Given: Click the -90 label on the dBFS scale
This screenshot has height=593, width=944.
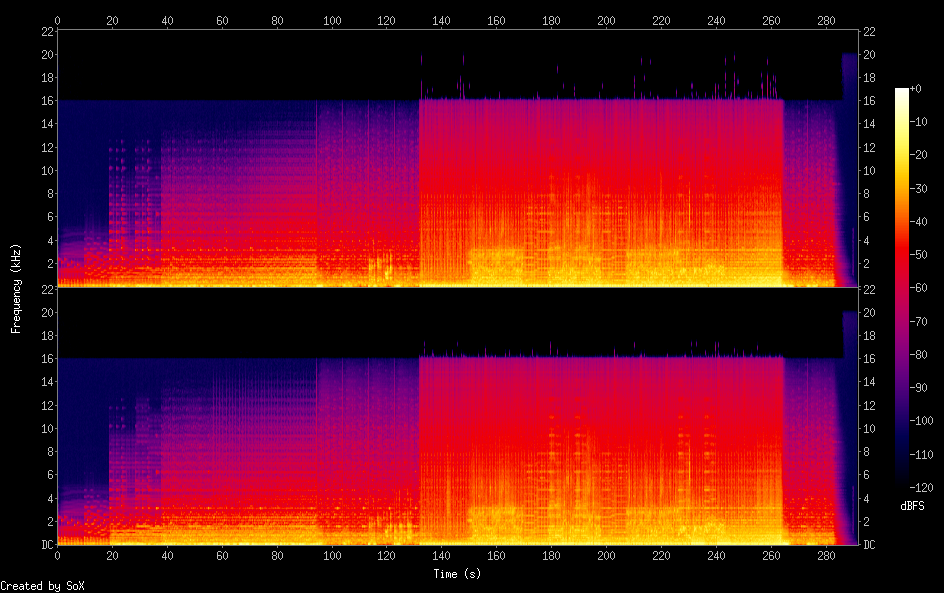Looking at the screenshot, I should click(925, 387).
